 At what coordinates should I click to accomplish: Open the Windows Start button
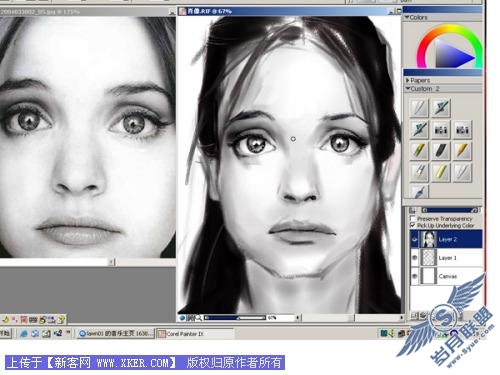click(x=5, y=333)
